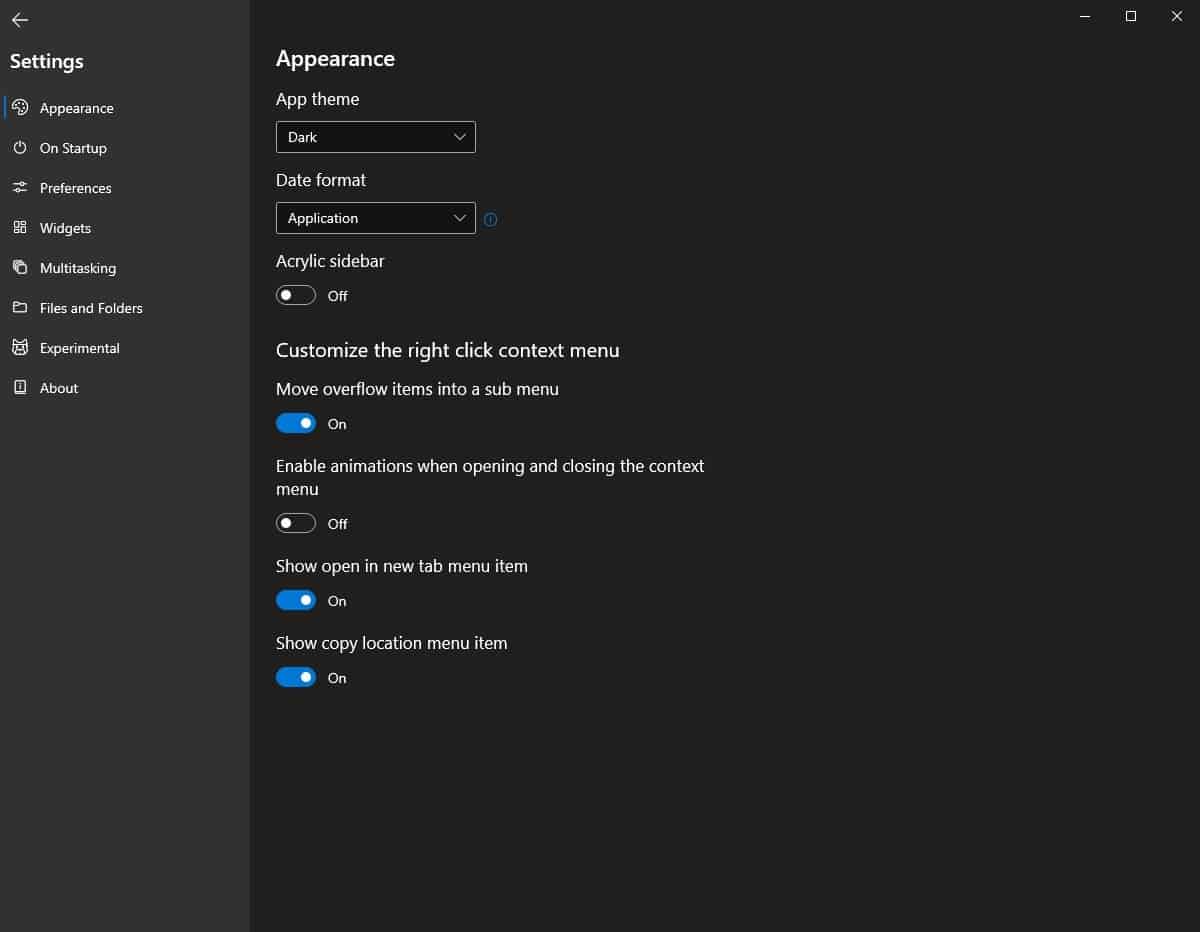Screen dimensions: 1200x932
Task: Enable context menu open and close animations
Action: (x=296, y=523)
